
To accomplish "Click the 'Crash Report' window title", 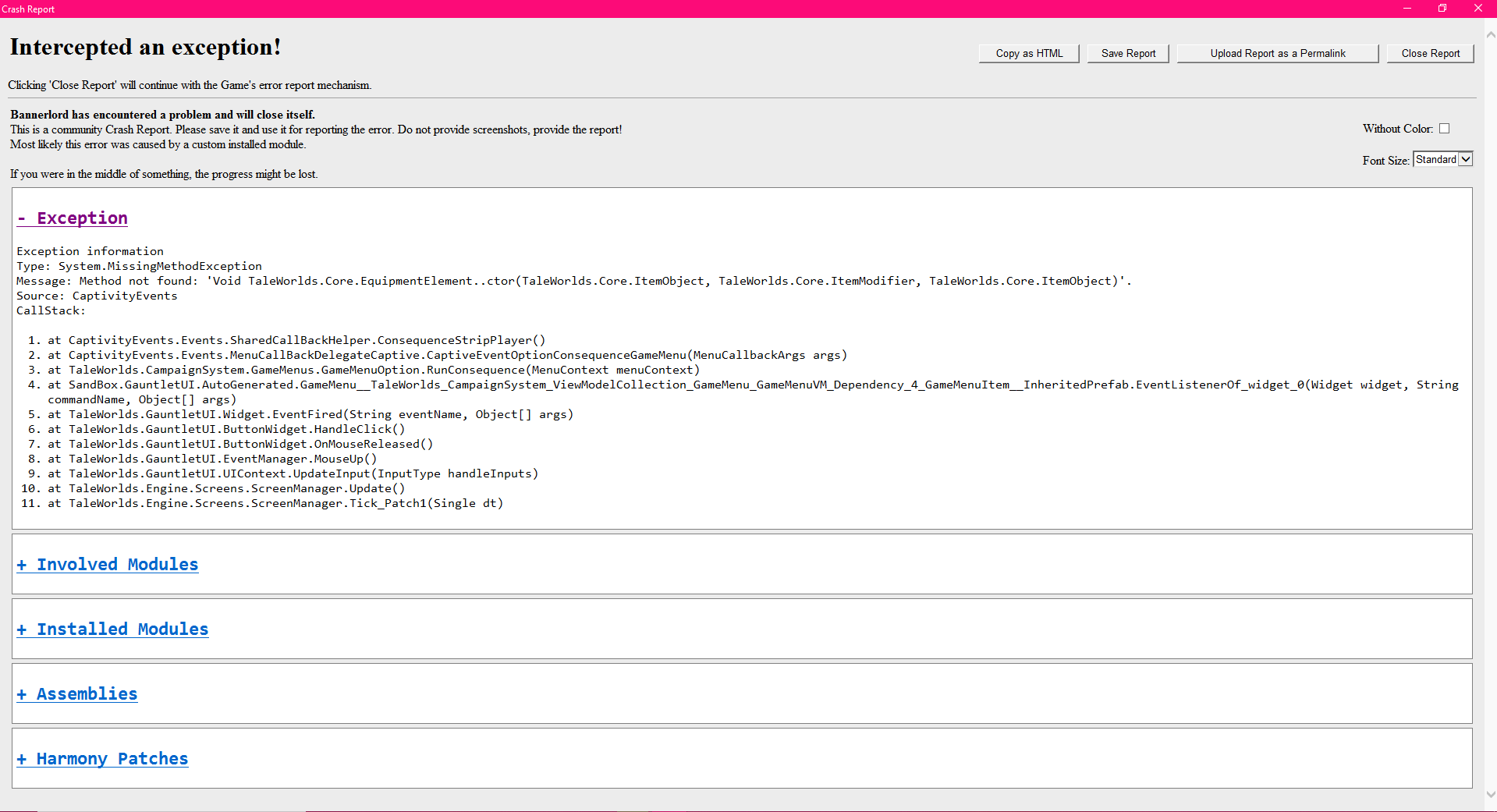I will coord(28,9).
